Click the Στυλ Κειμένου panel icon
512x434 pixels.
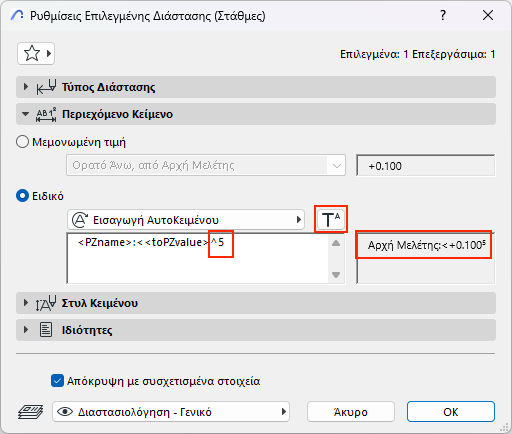point(46,303)
